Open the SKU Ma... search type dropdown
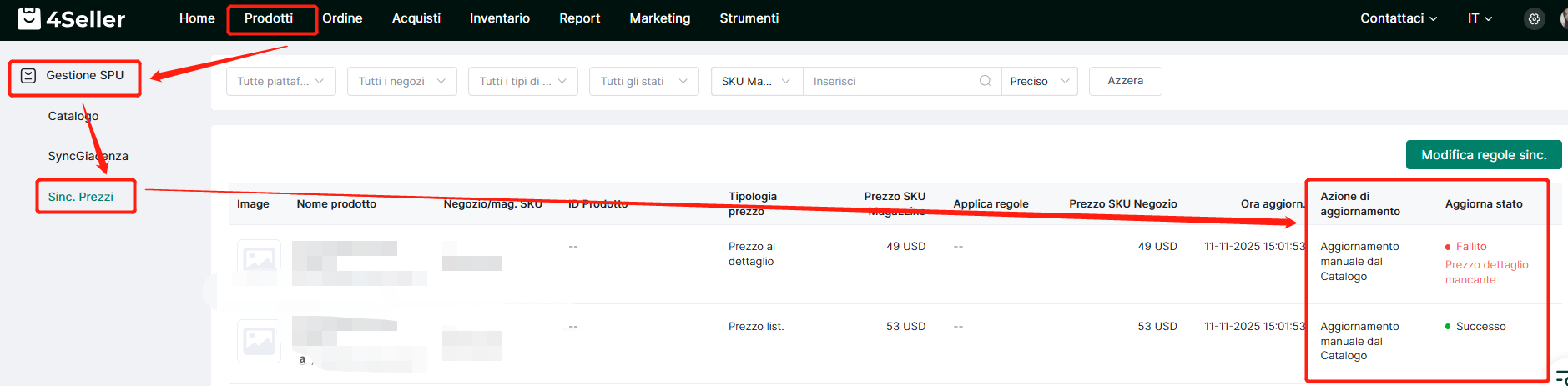The width and height of the screenshot is (1568, 386). (x=756, y=81)
